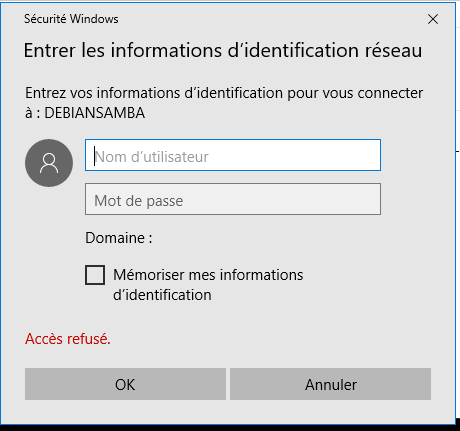Focus the Nom d'utilisateur field

click(x=233, y=155)
